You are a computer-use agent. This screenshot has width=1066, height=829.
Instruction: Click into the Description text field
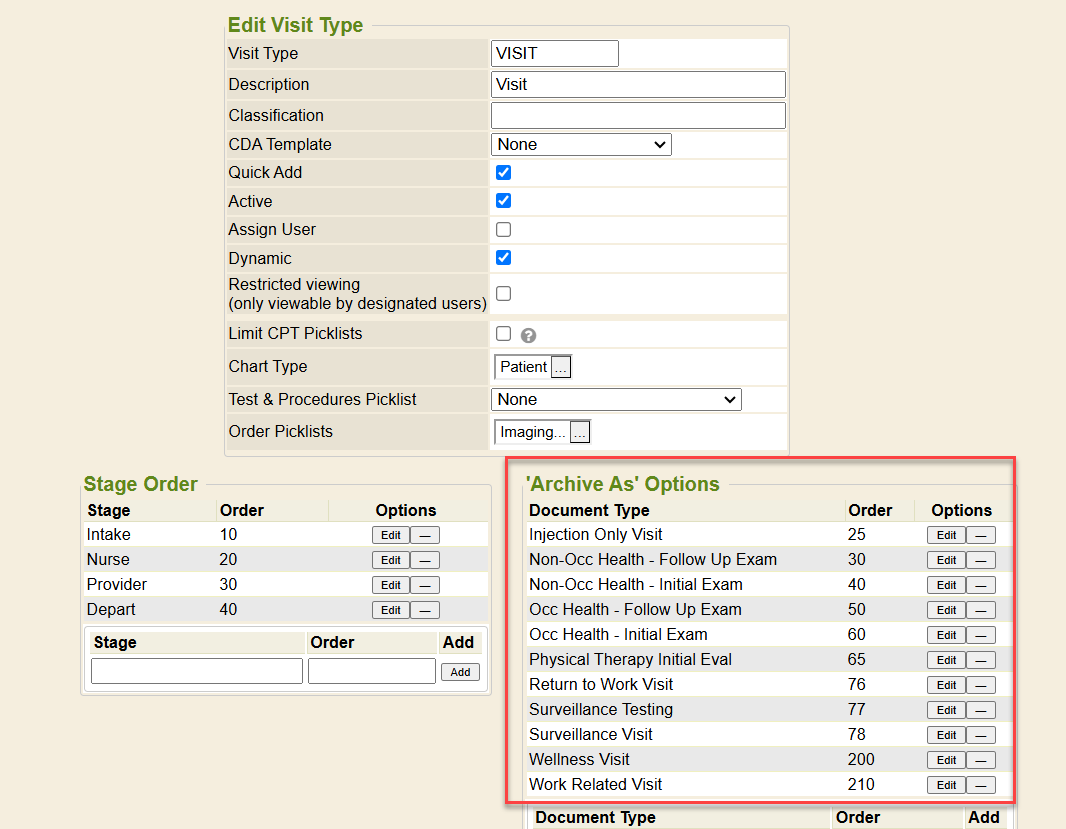[x=638, y=85]
